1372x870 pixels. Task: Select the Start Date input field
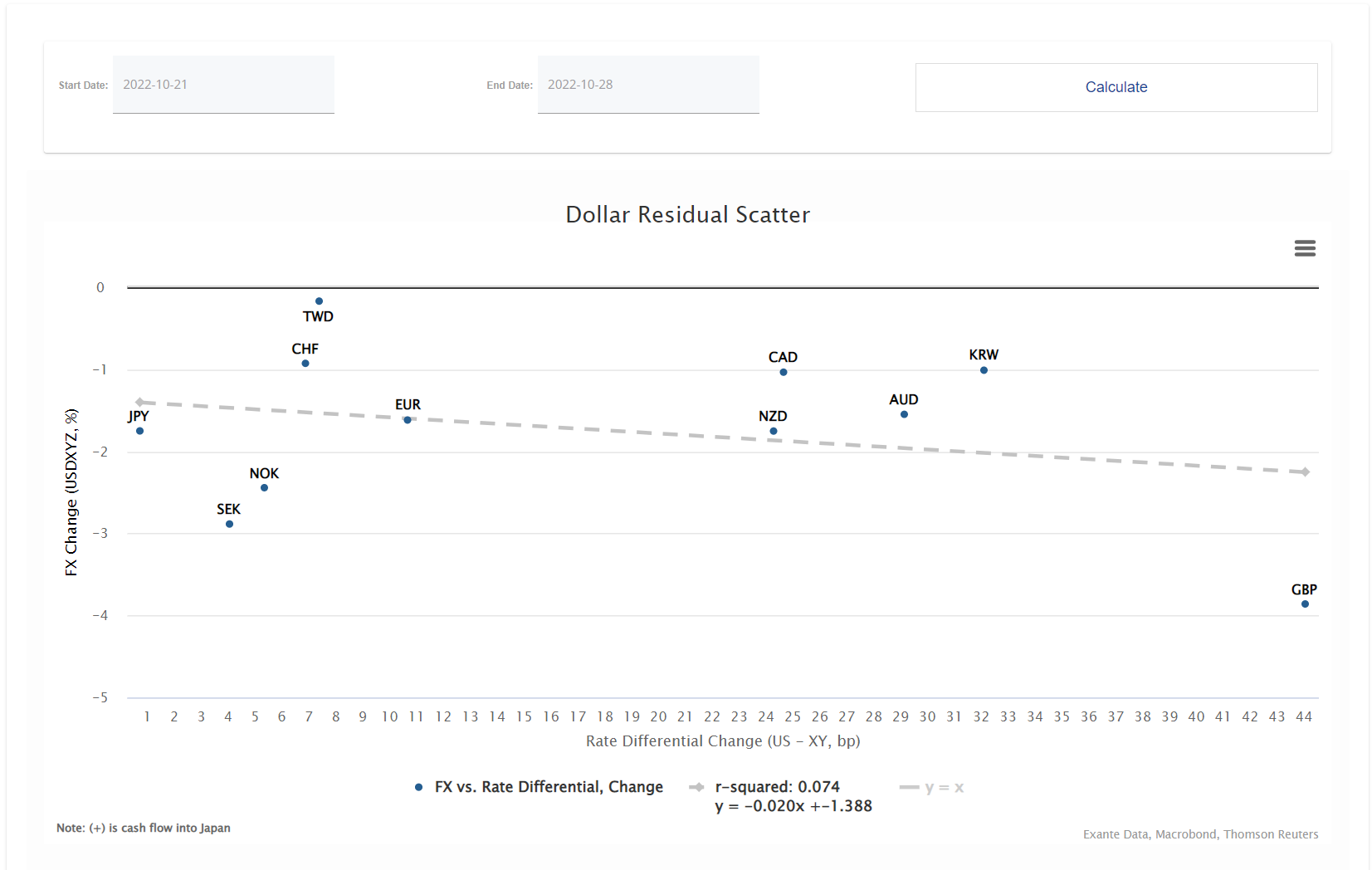222,84
